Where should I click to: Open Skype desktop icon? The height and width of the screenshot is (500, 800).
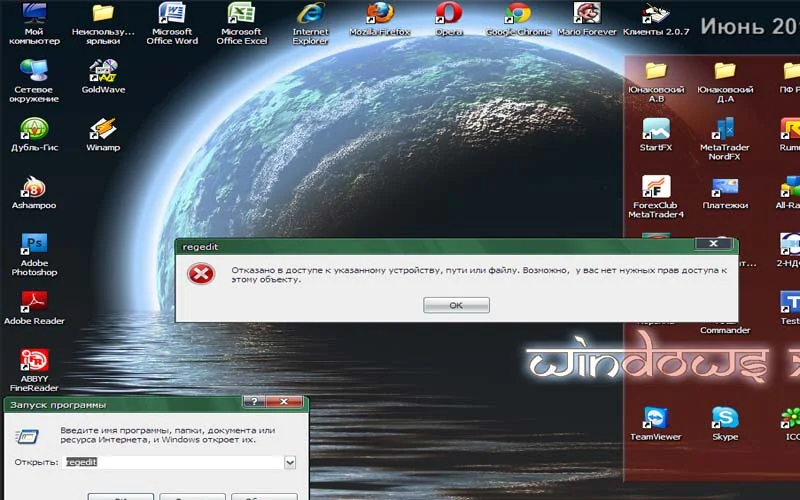725,423
